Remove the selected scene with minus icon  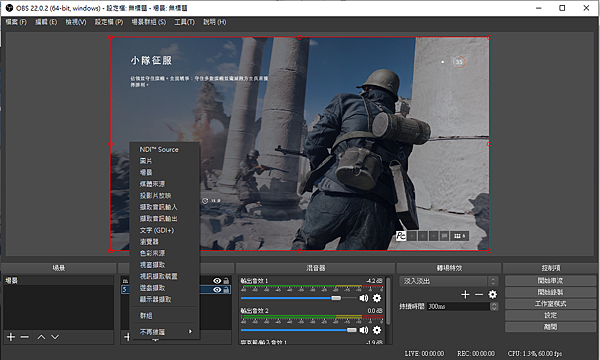(25, 337)
